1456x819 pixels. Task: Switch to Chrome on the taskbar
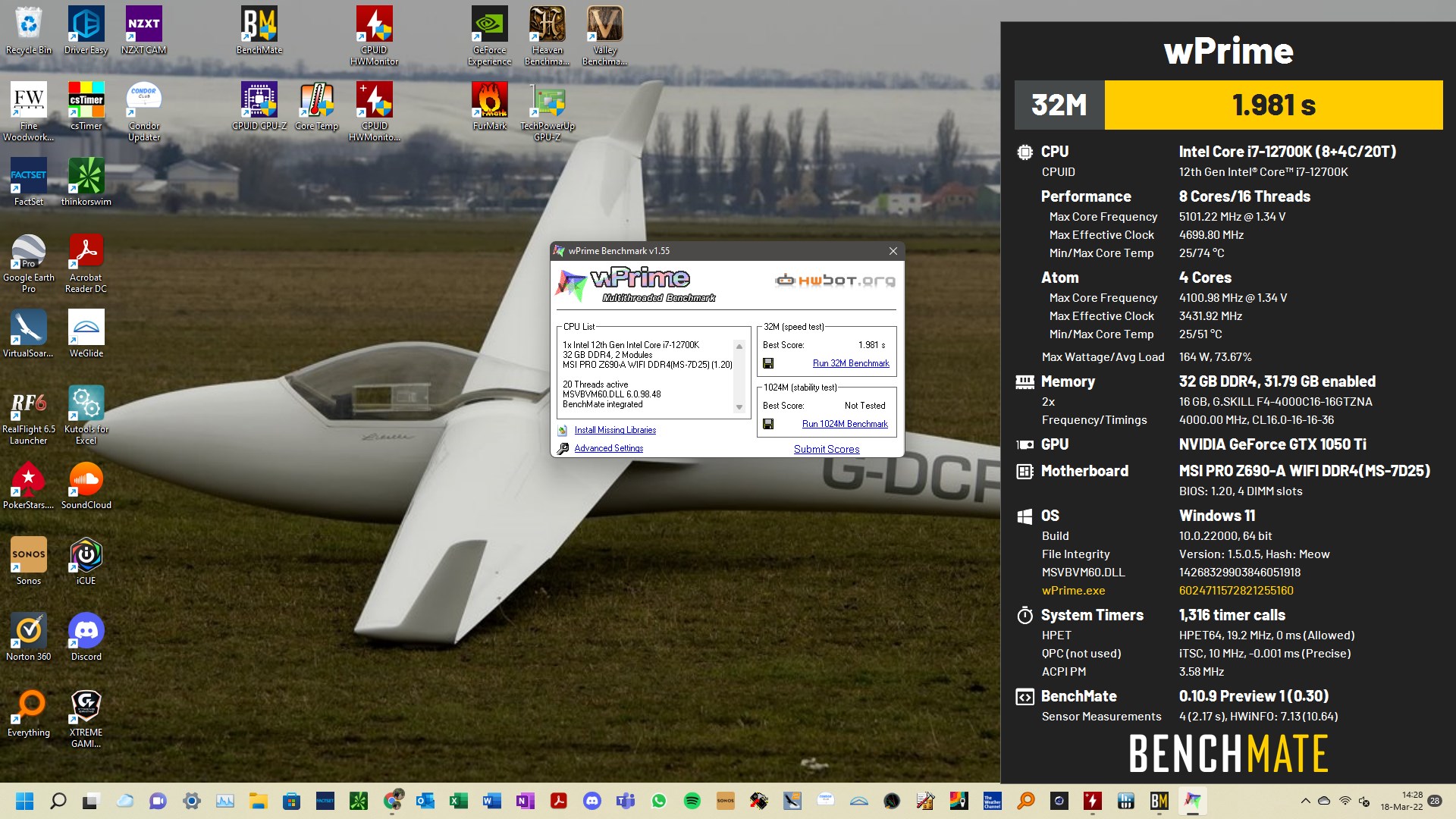click(392, 801)
